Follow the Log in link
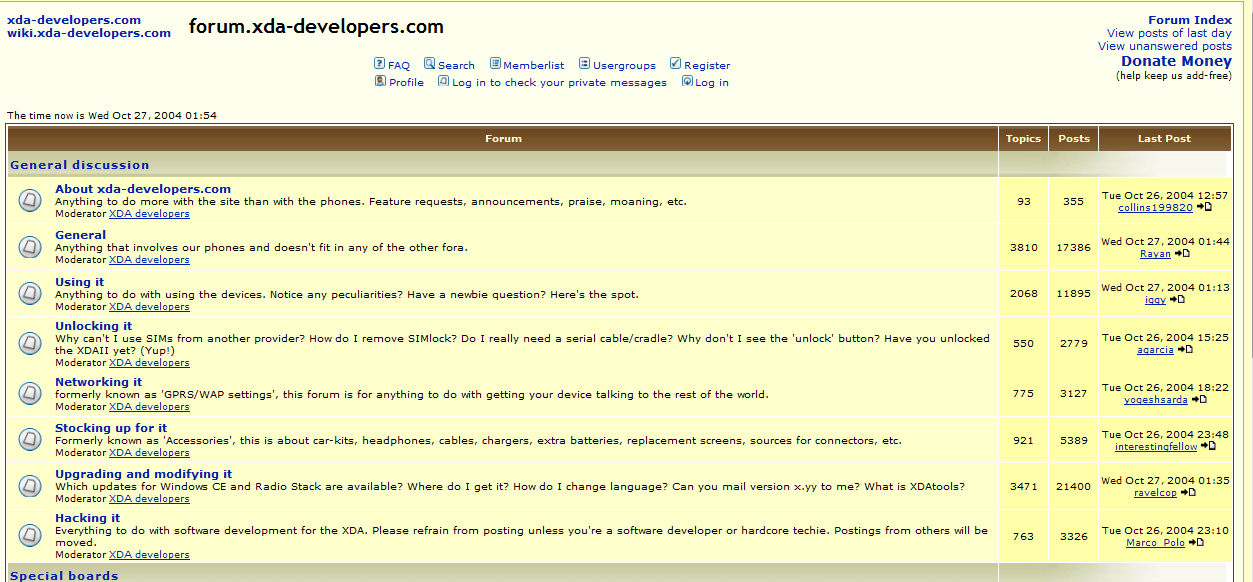The height and width of the screenshot is (582, 1253). pyautogui.click(x=712, y=83)
